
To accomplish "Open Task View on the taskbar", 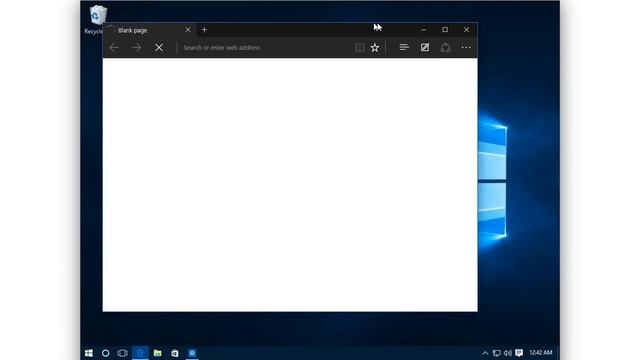I will [x=122, y=353].
